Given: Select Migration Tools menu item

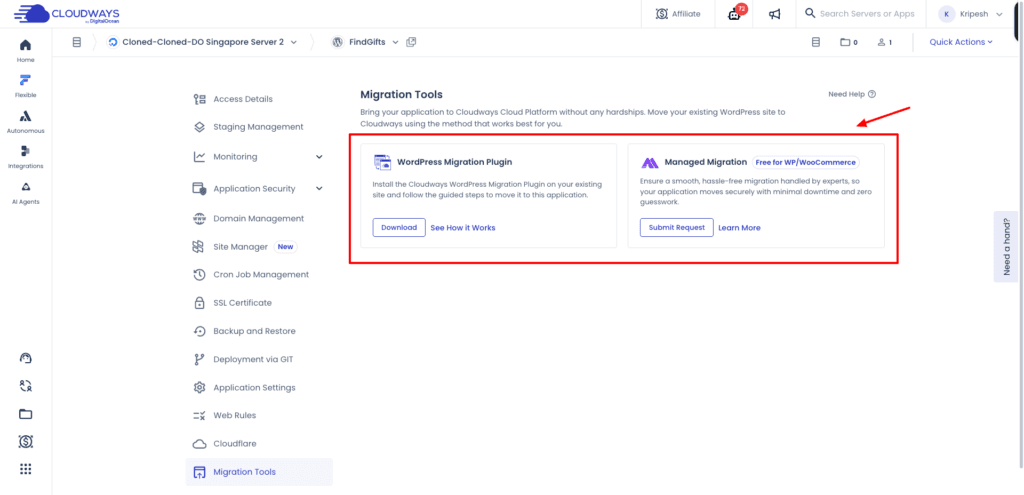Looking at the screenshot, I should click(259, 471).
